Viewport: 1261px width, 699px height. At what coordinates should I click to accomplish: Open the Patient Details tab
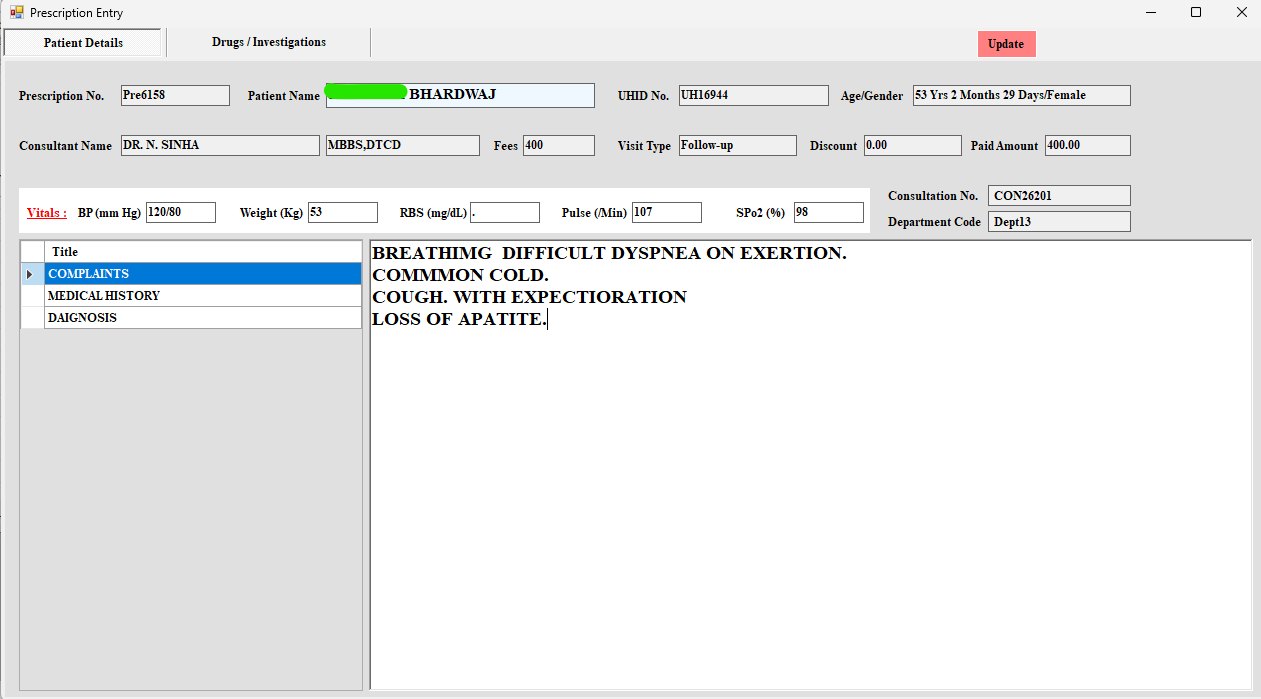click(83, 43)
